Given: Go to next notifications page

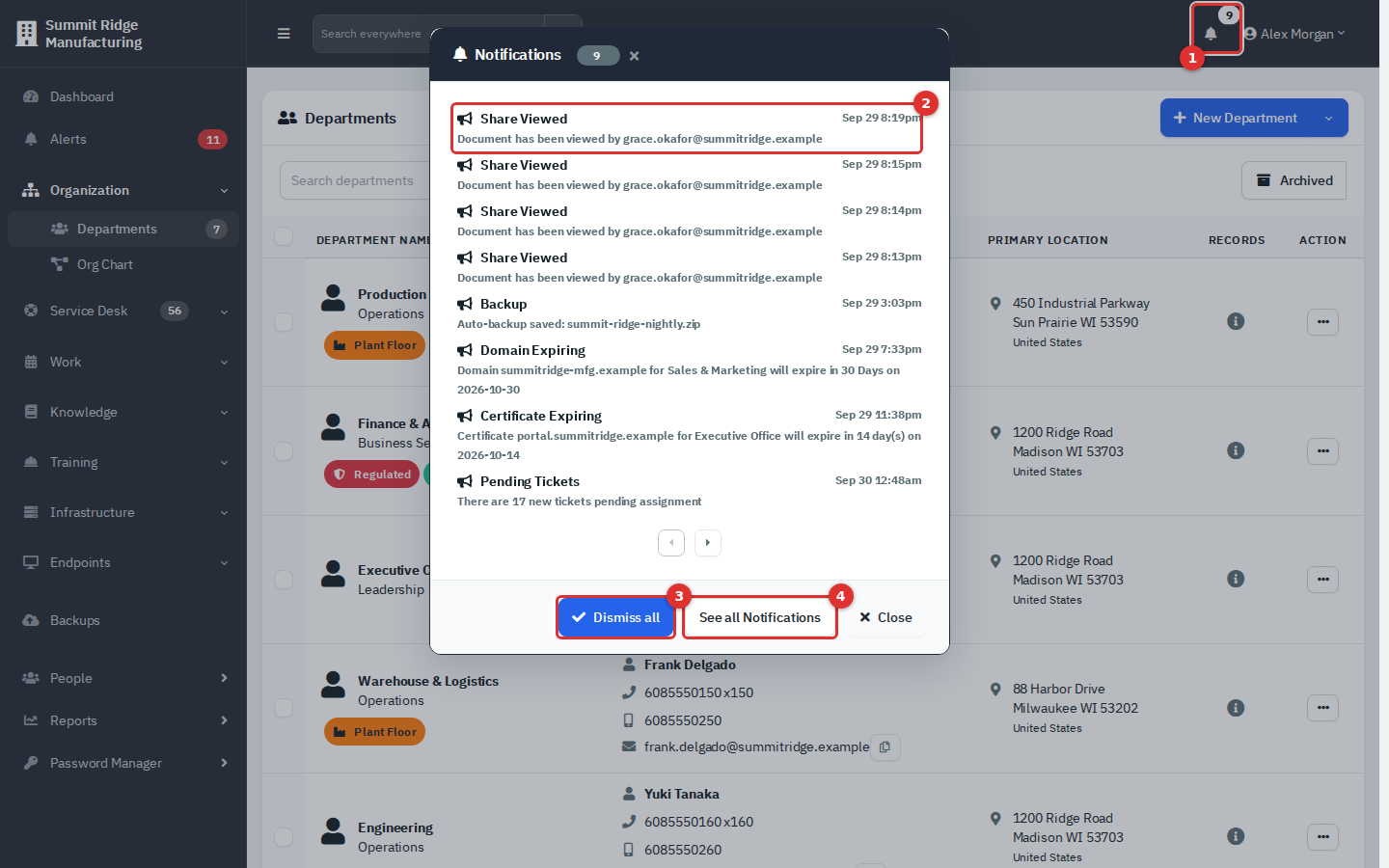Looking at the screenshot, I should [708, 543].
